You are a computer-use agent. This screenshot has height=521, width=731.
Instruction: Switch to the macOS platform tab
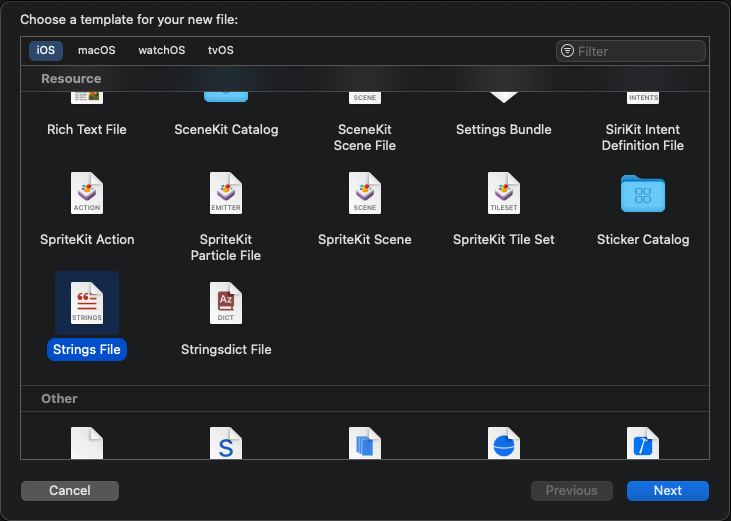tap(97, 50)
